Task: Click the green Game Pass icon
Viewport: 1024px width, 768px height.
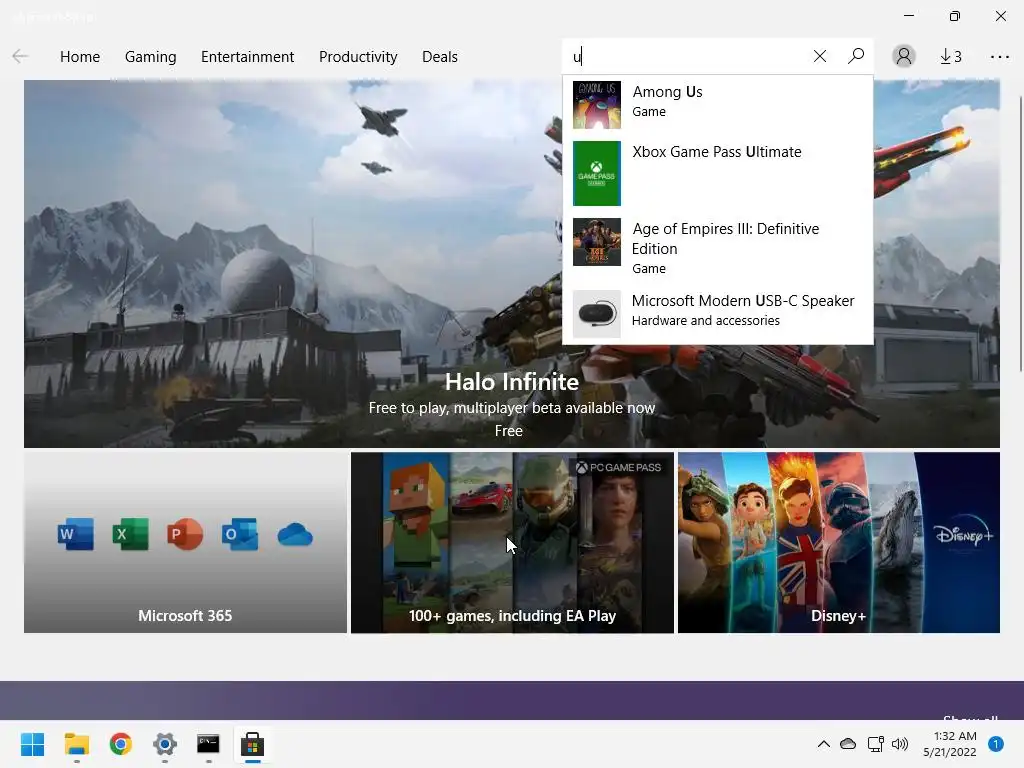Action: [x=597, y=173]
